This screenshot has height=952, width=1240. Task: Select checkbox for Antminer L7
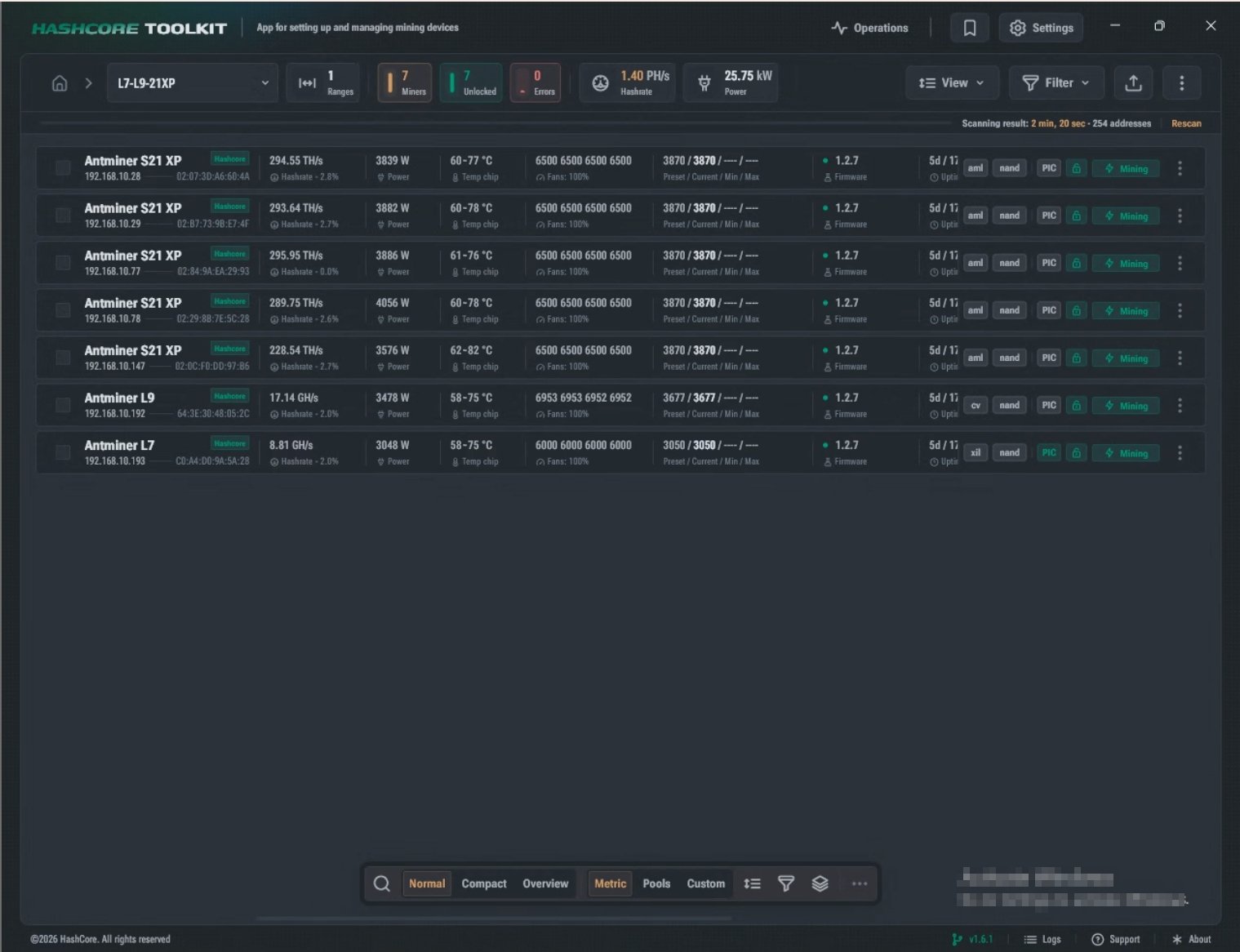click(x=62, y=452)
